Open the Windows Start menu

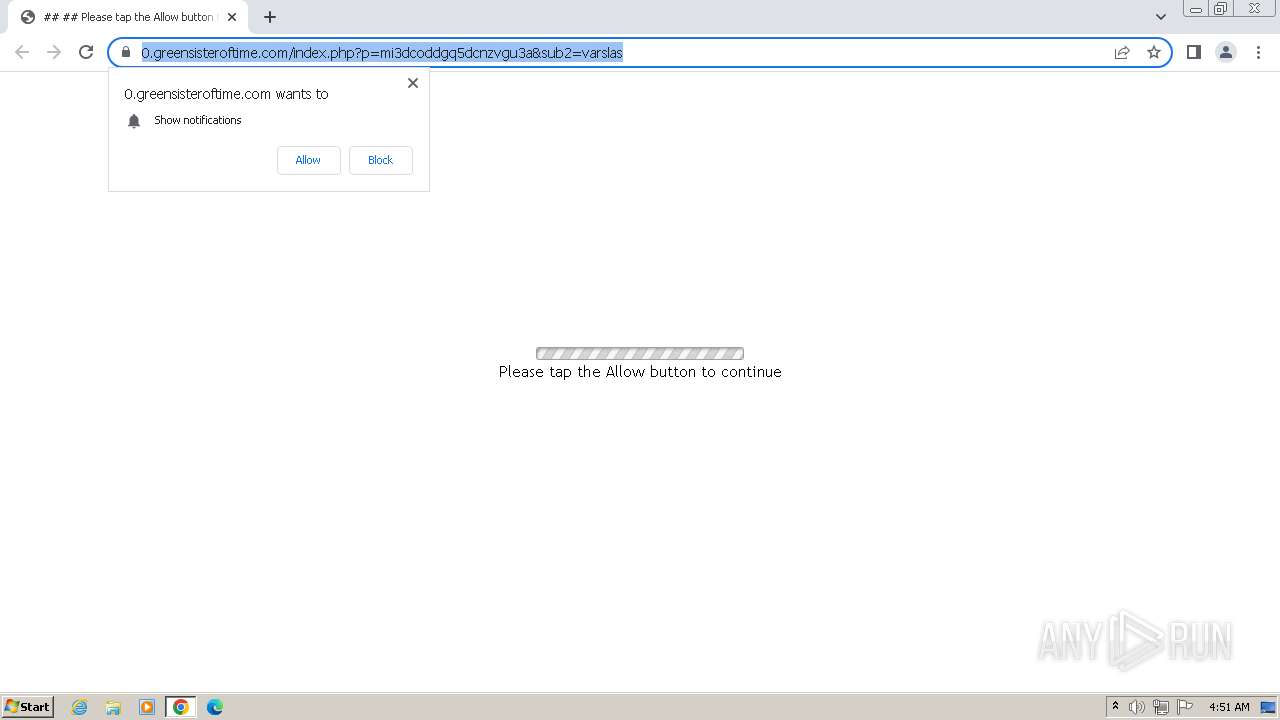28,707
